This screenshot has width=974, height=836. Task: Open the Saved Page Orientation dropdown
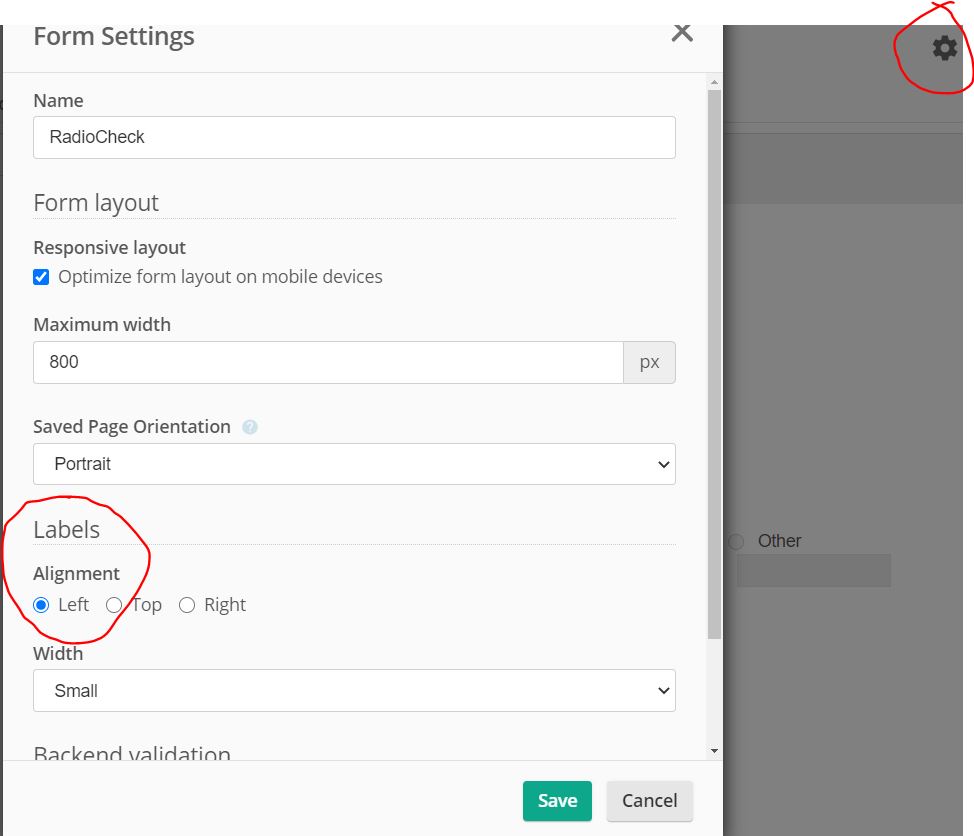tap(354, 464)
